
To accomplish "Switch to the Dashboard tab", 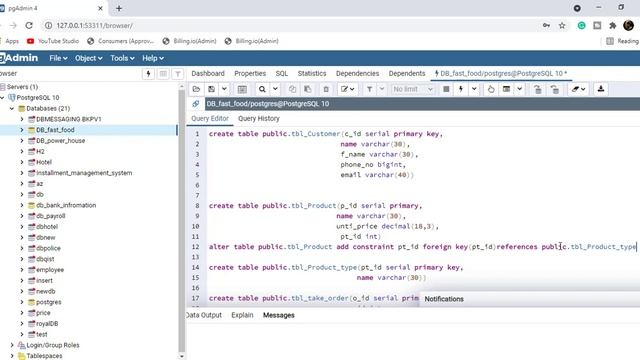I will pyautogui.click(x=208, y=73).
